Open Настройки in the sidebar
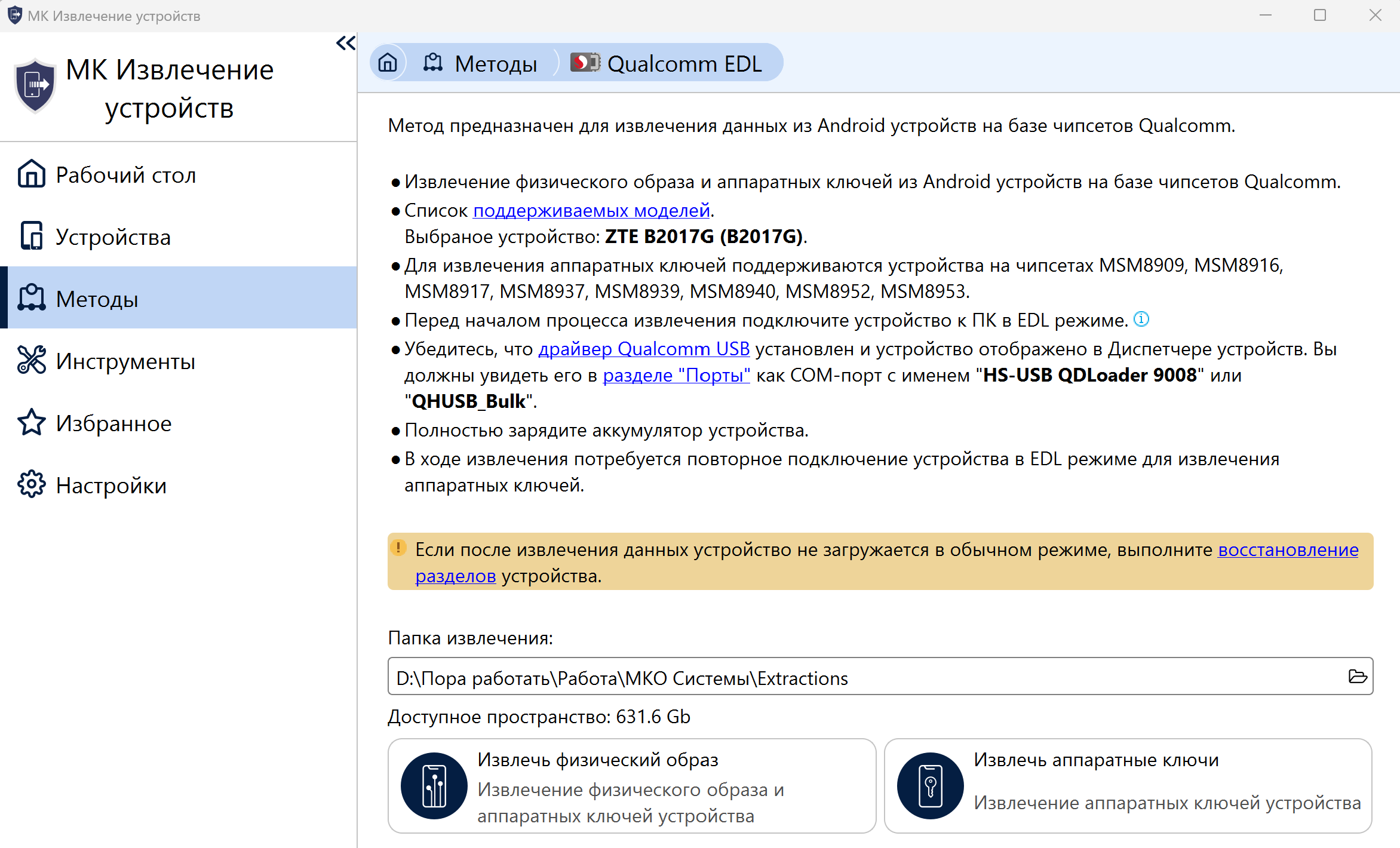 (x=179, y=486)
